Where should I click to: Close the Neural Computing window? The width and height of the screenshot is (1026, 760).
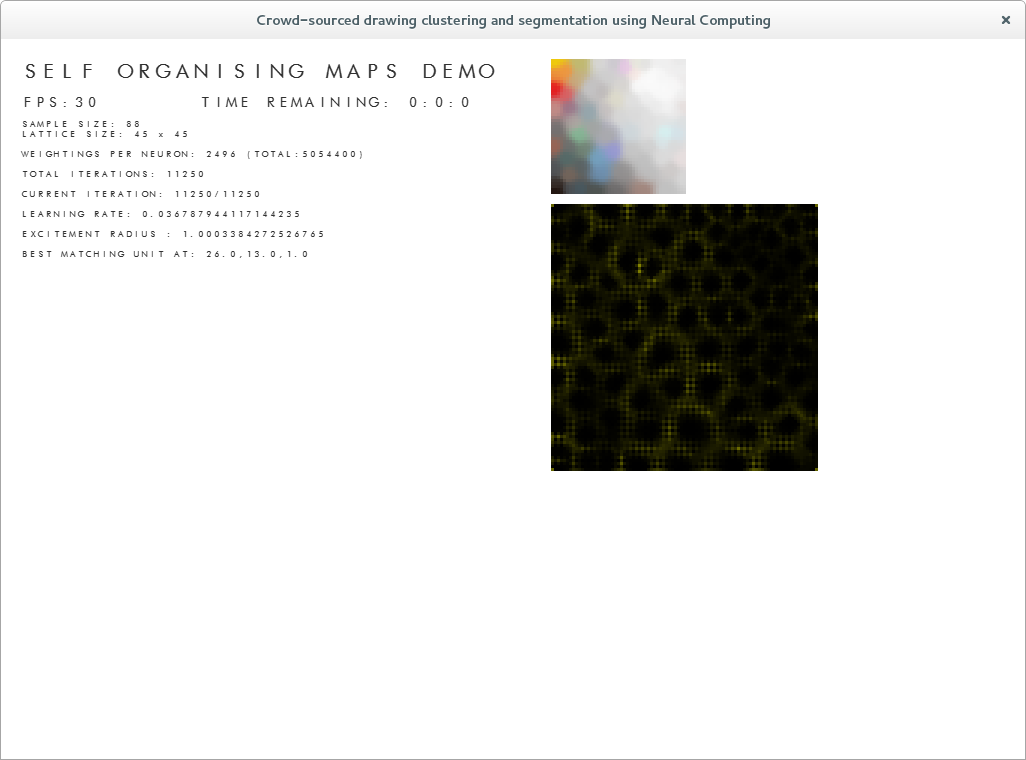[x=1006, y=20]
